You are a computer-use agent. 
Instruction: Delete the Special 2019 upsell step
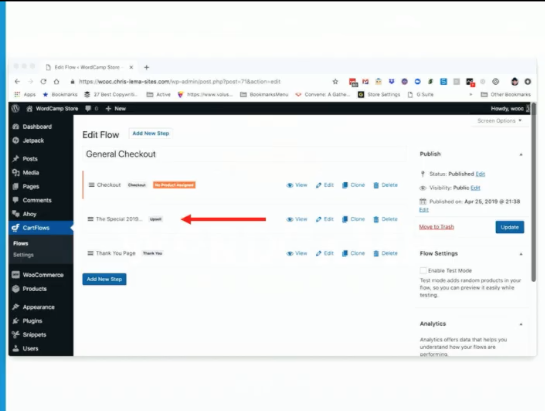[x=385, y=219]
